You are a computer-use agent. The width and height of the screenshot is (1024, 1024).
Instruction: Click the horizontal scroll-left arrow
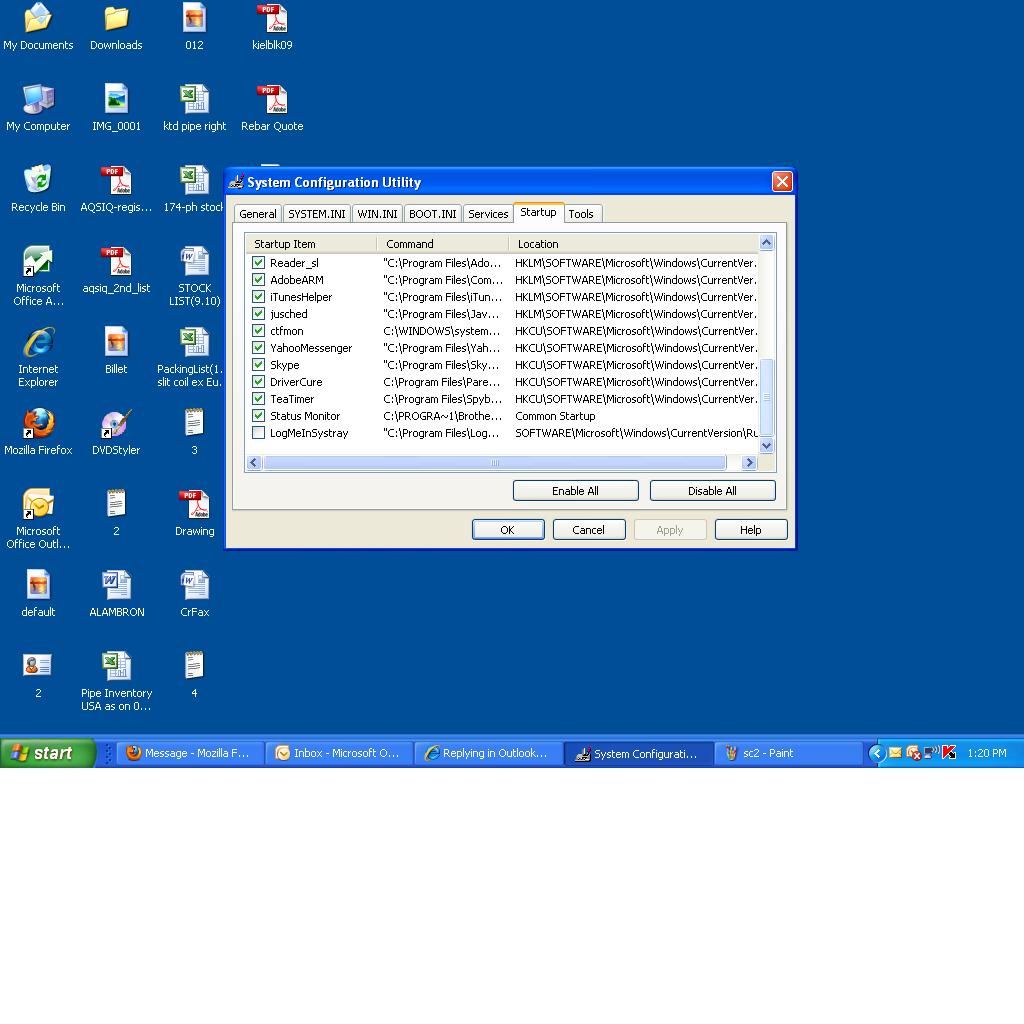254,462
